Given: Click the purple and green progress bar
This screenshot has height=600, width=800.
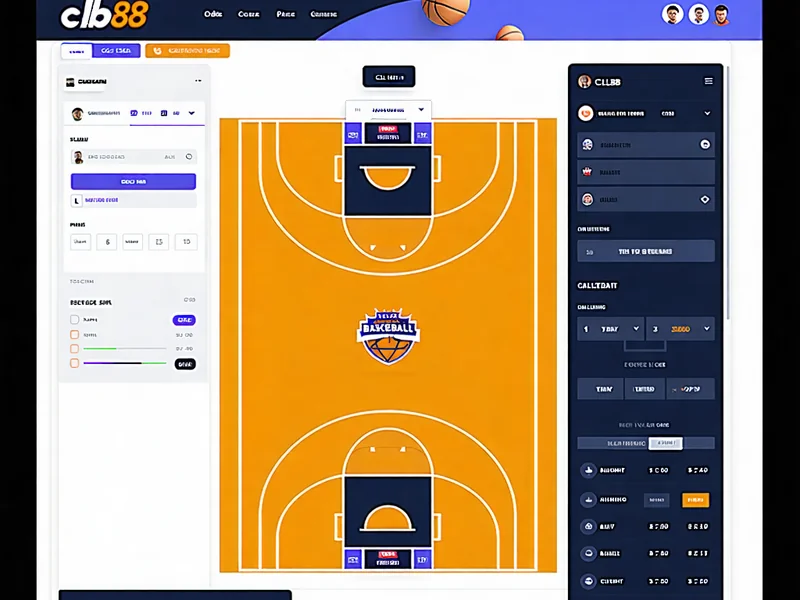Looking at the screenshot, I should click(x=125, y=363).
